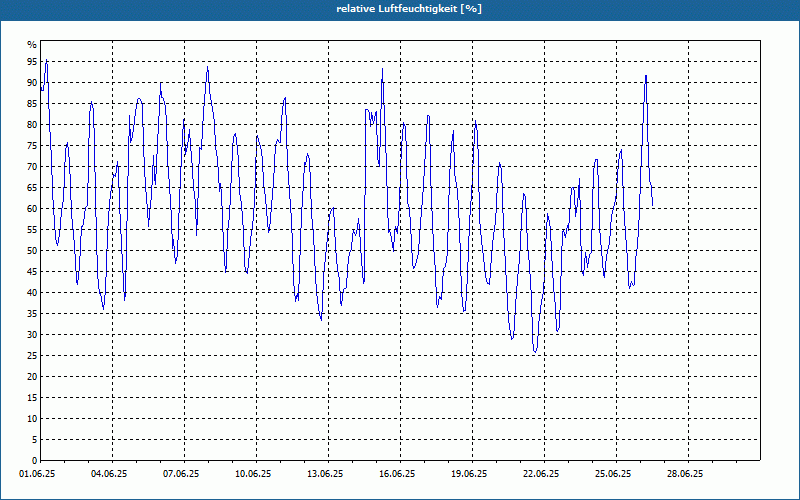Click the y-axis value 50

coord(32,251)
